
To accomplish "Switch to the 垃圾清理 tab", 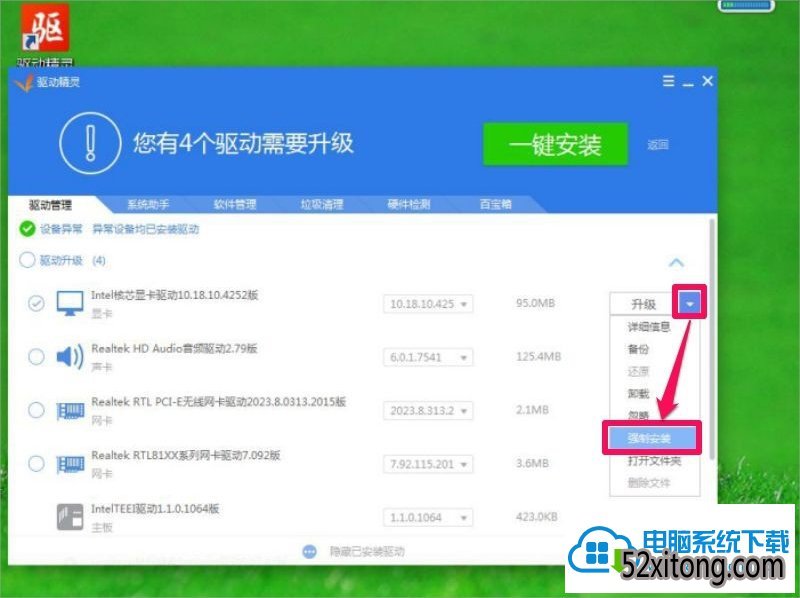I will click(x=322, y=205).
